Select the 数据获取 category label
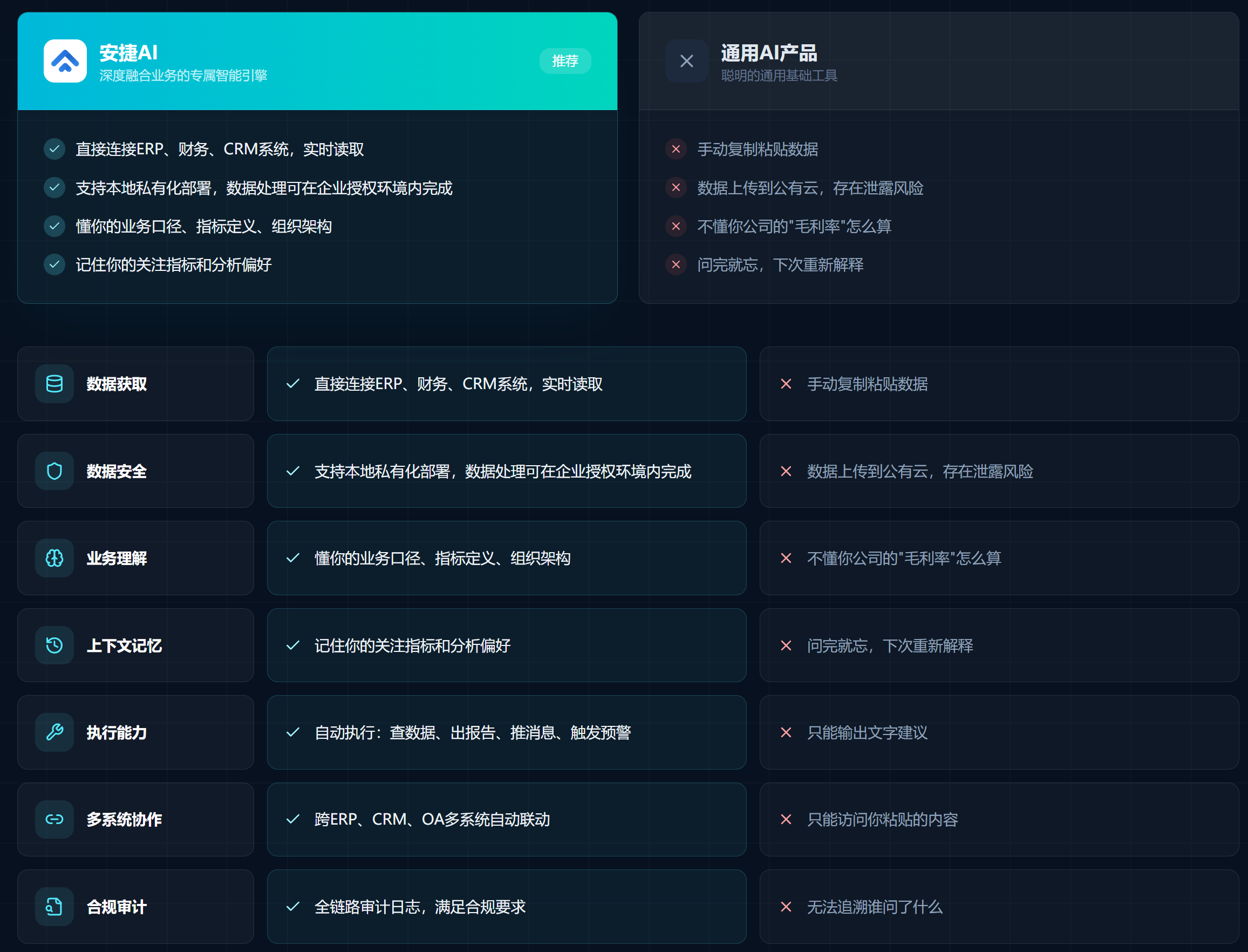Screen dimensions: 1248x952 (x=117, y=384)
